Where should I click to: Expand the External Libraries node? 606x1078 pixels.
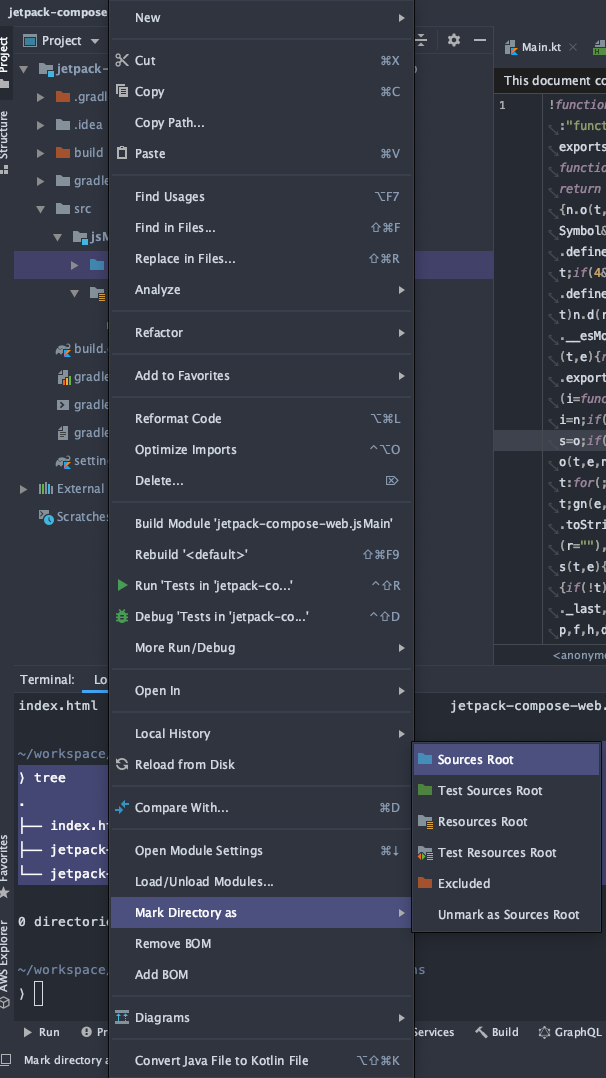(22, 488)
